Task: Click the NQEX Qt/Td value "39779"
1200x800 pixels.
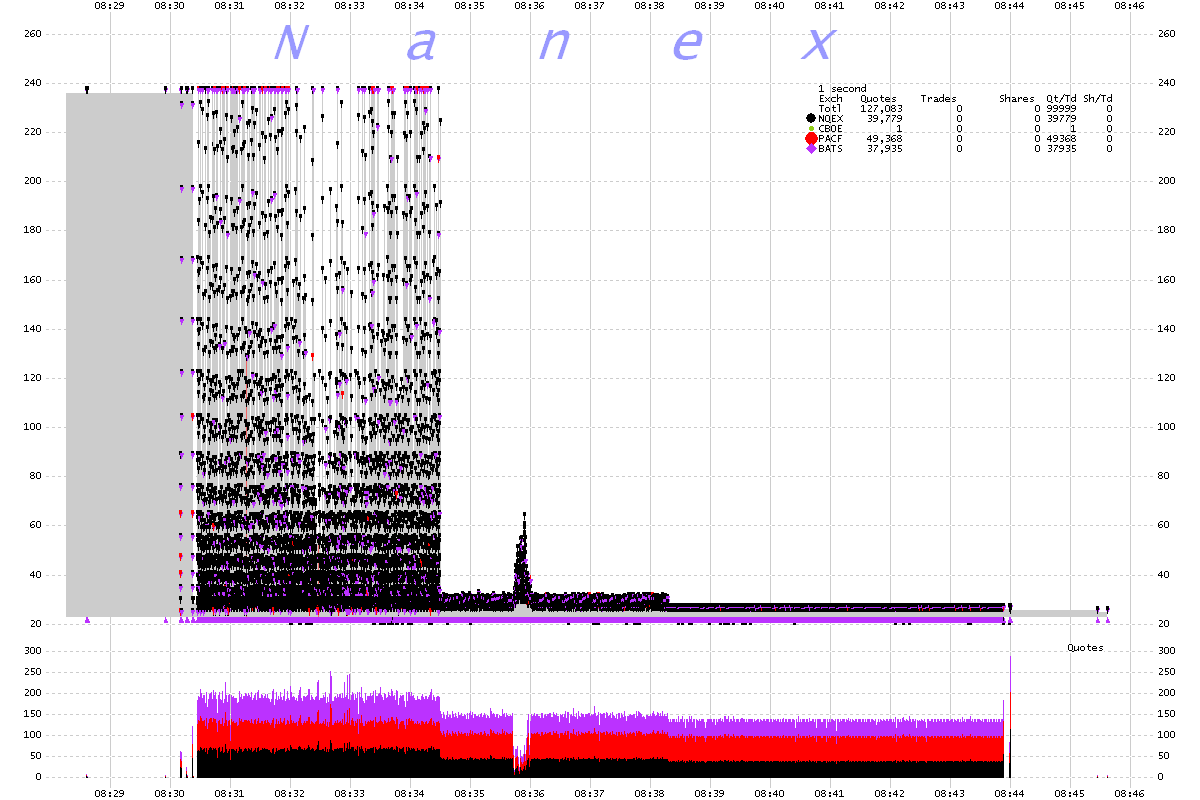Action: click(1061, 119)
